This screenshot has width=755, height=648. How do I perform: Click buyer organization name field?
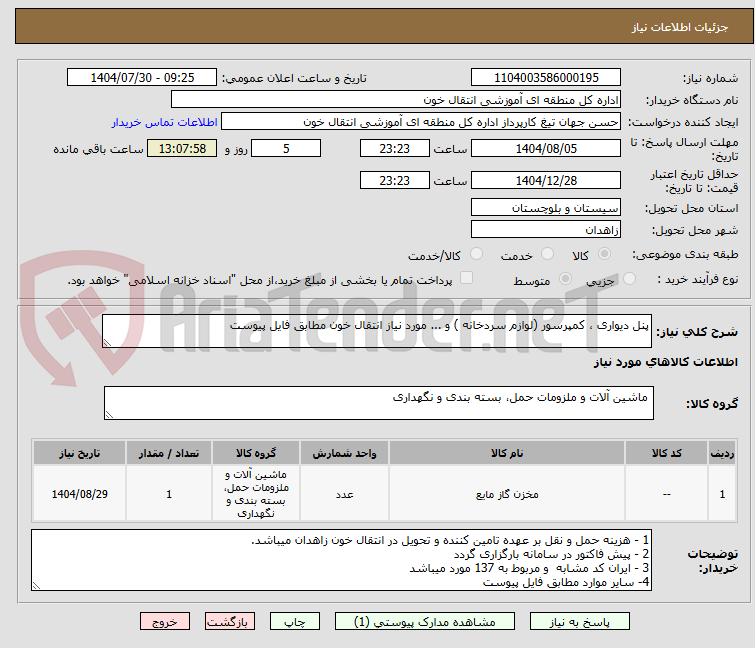click(396, 100)
